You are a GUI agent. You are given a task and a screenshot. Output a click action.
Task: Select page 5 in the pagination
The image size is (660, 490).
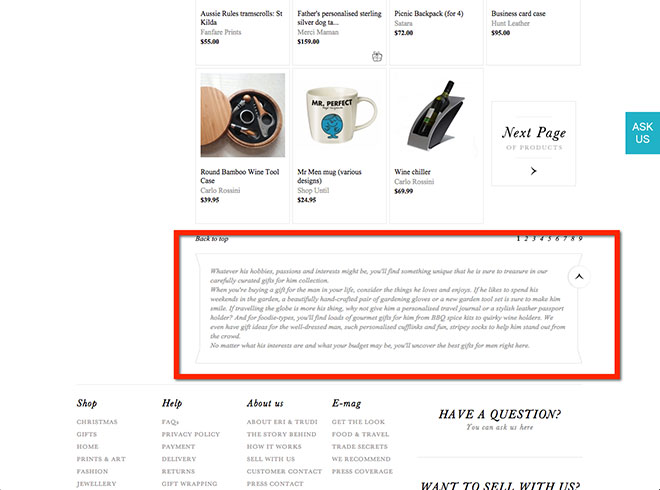coord(549,239)
